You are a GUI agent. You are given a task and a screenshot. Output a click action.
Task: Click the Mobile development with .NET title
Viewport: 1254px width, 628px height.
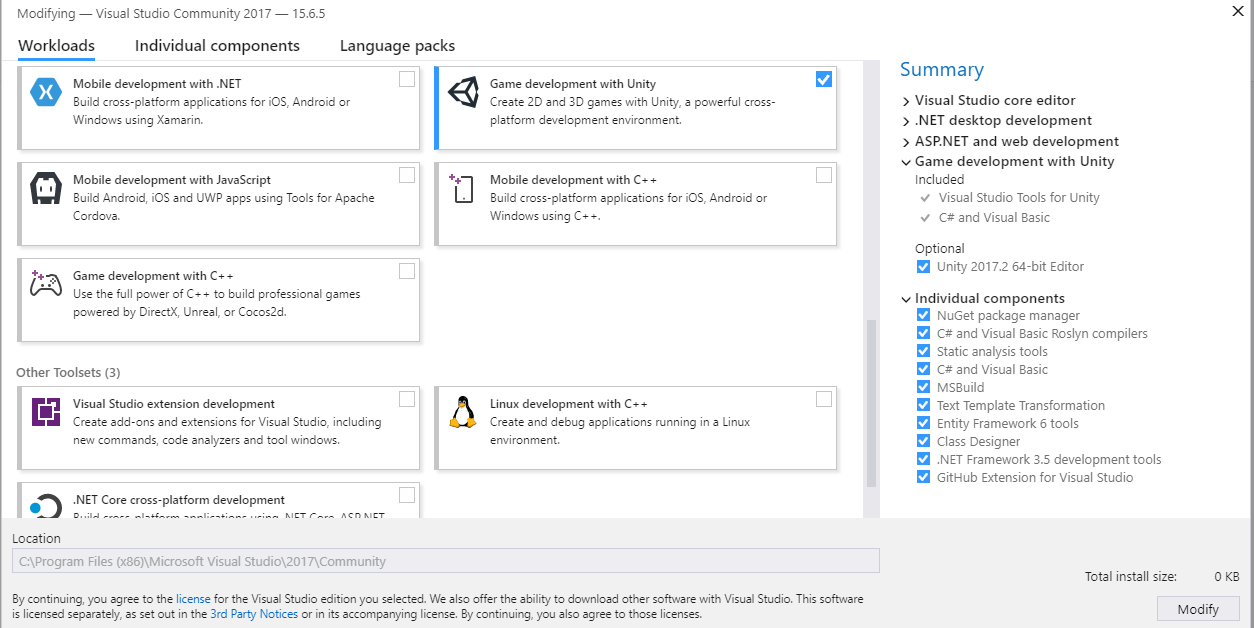(x=157, y=84)
